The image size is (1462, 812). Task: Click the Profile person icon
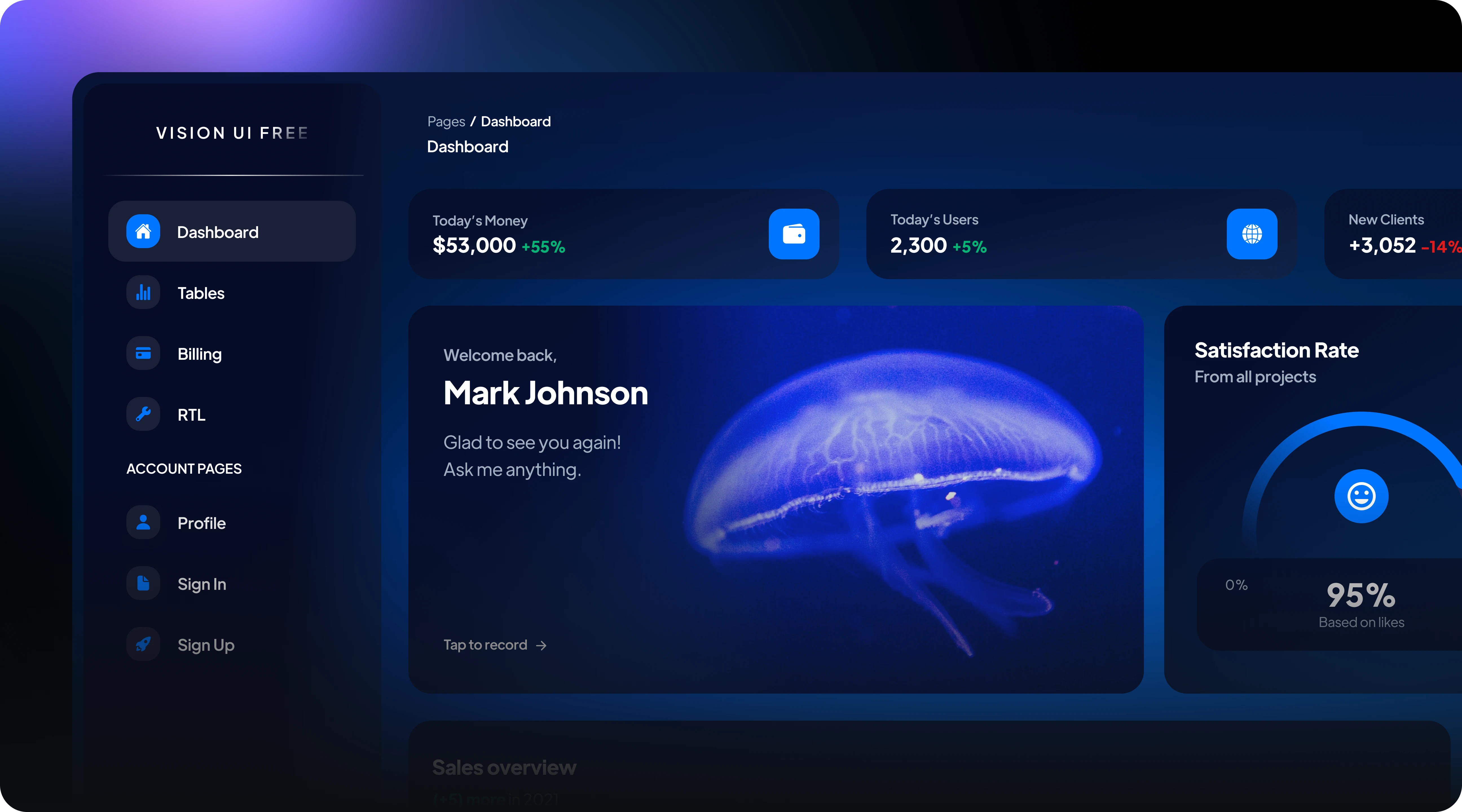click(143, 523)
